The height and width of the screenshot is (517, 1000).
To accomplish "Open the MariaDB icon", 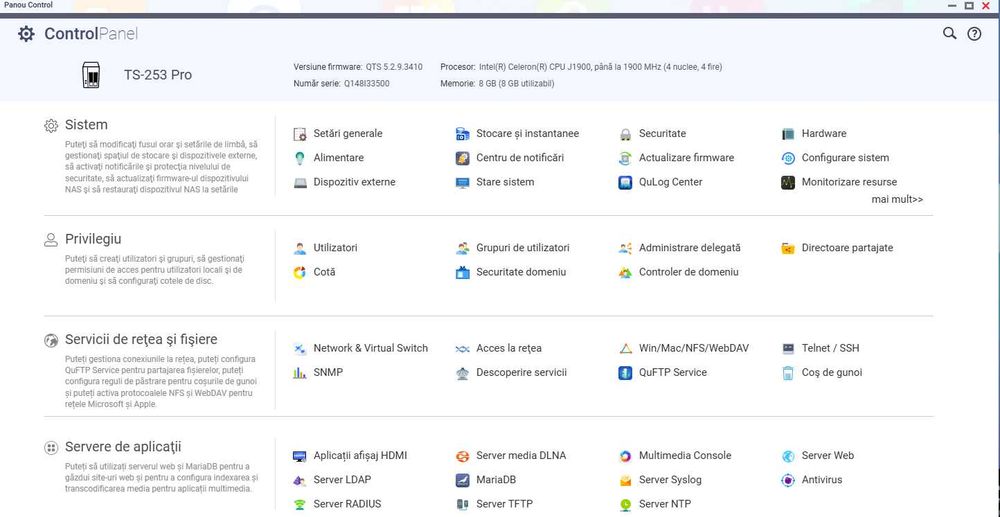I will pyautogui.click(x=462, y=480).
